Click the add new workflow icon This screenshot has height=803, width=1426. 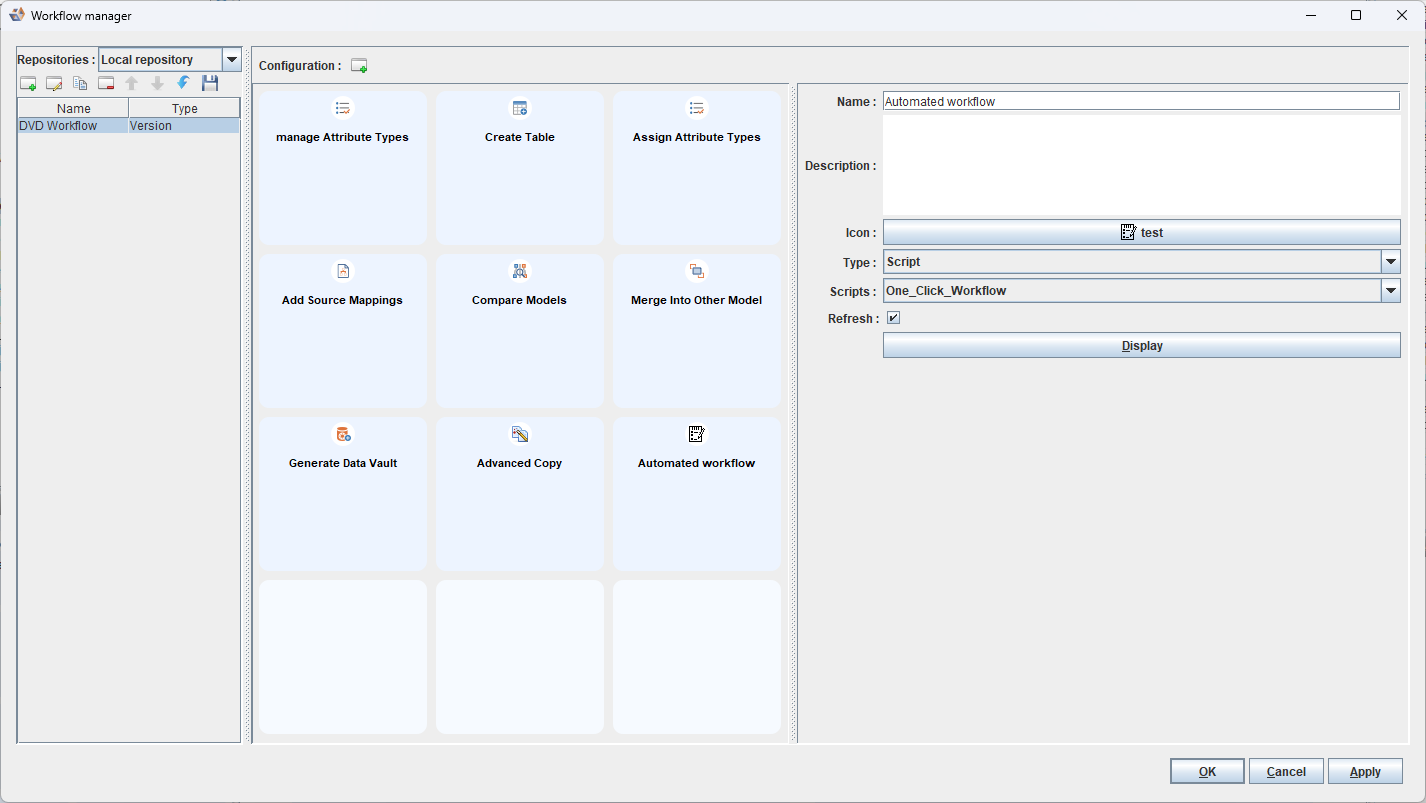pos(28,84)
